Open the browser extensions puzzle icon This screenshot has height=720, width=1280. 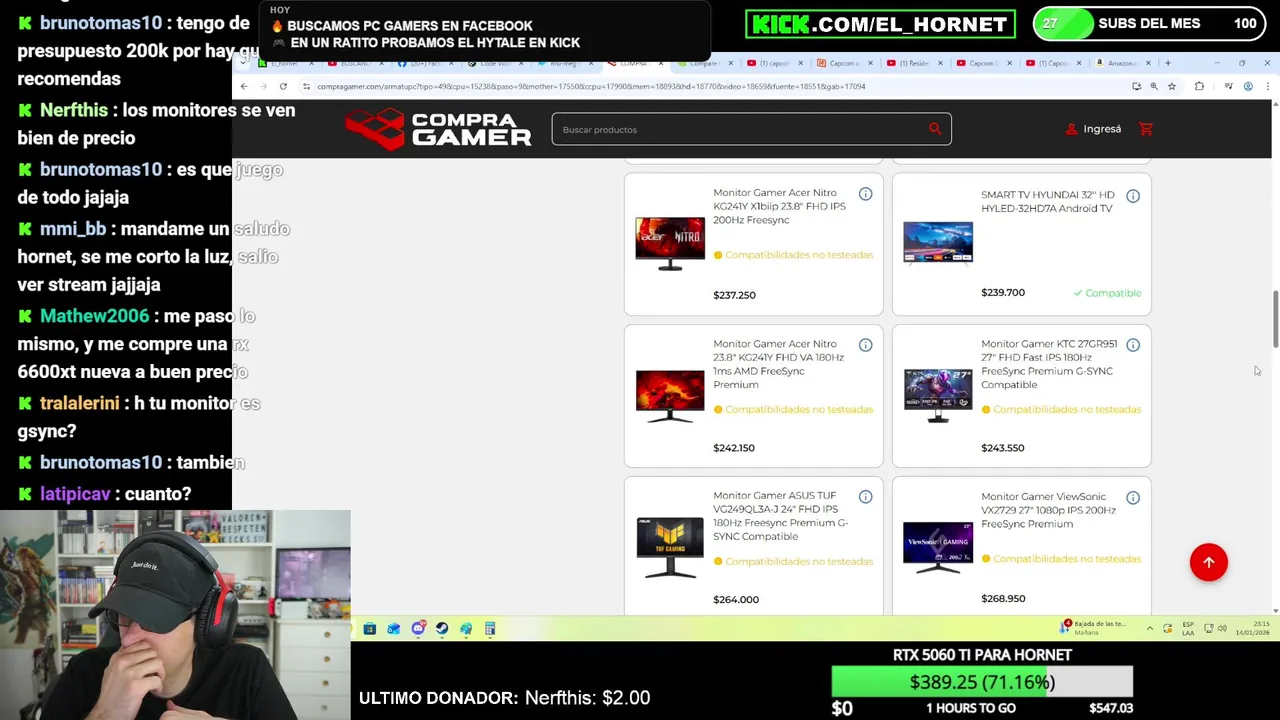click(x=1199, y=86)
